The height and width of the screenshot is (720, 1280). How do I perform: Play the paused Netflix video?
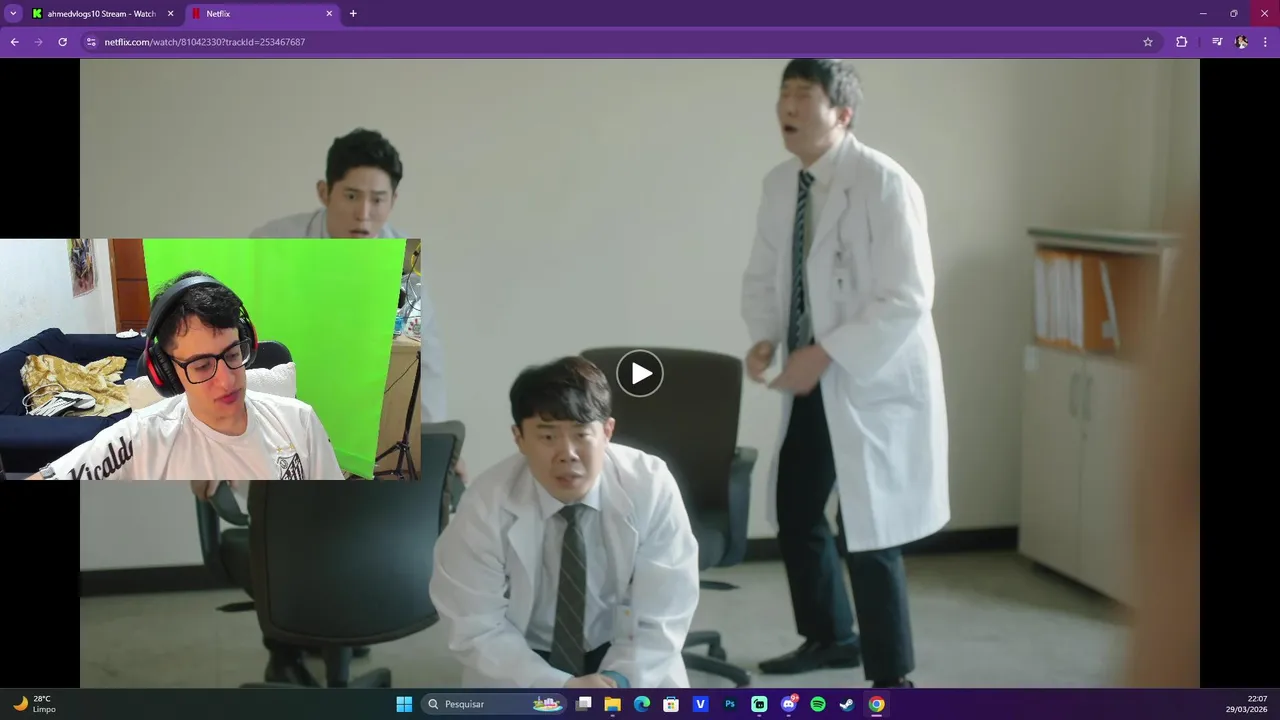click(640, 373)
